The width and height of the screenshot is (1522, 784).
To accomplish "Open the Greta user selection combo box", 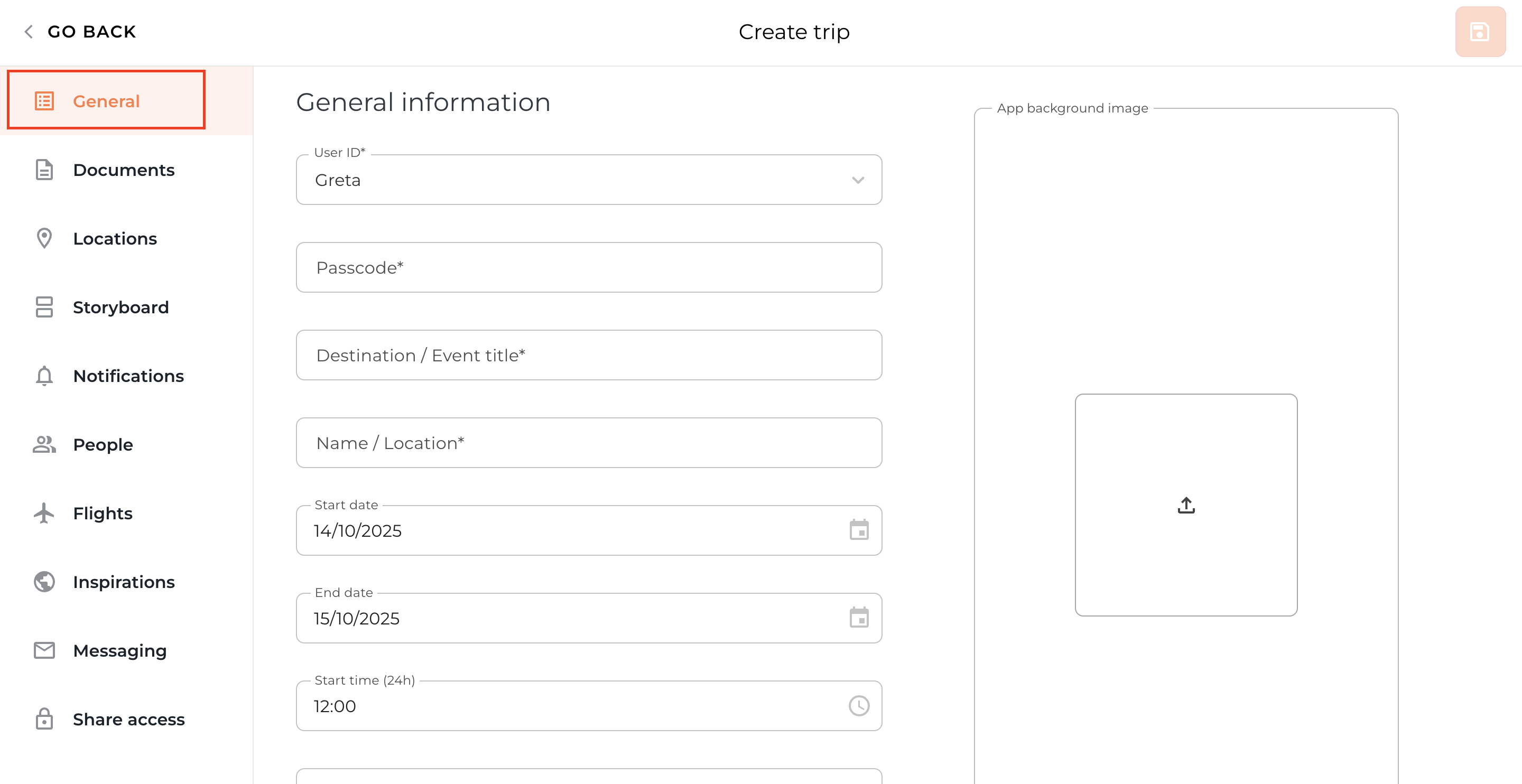I will (567, 180).
